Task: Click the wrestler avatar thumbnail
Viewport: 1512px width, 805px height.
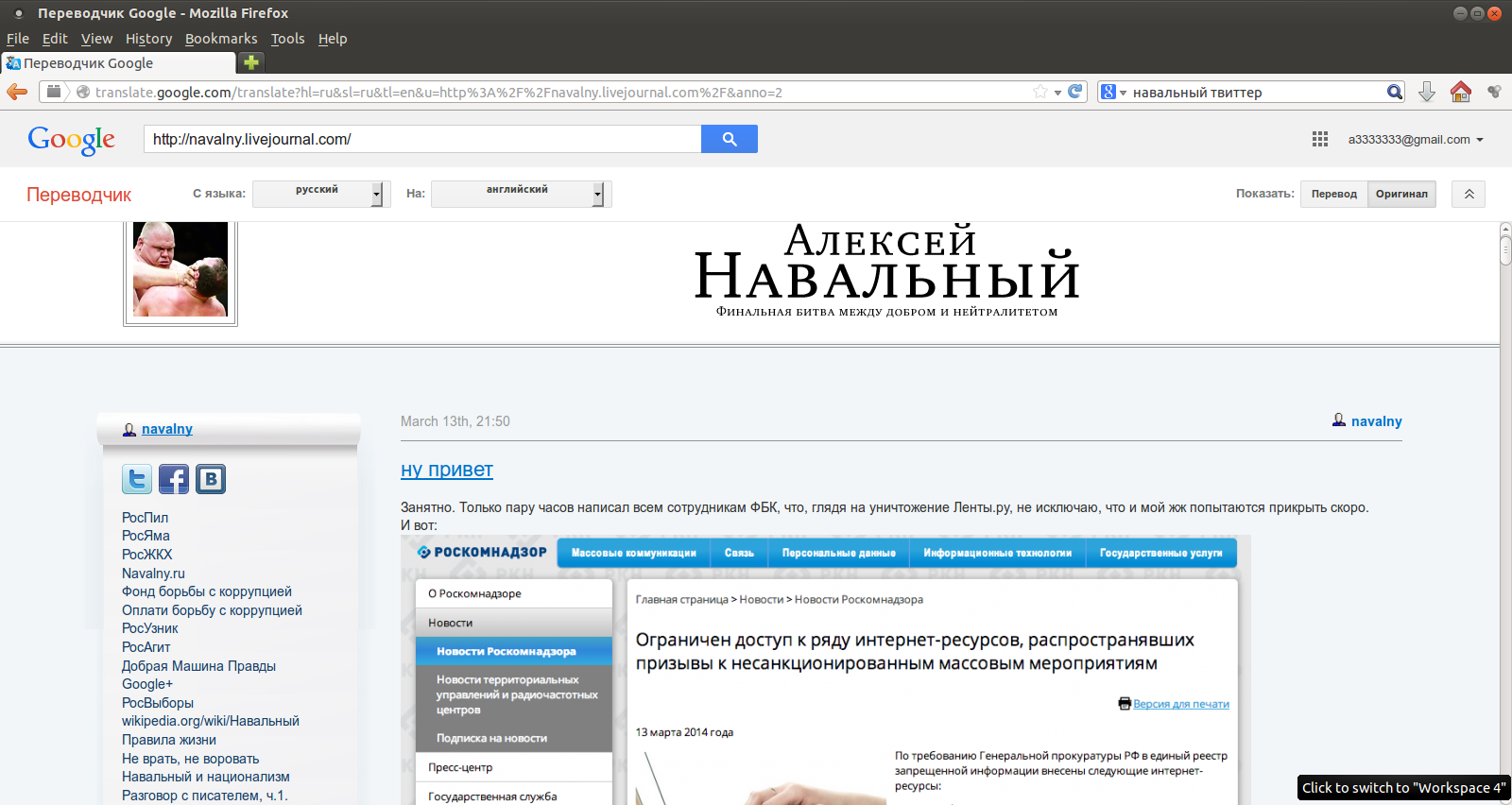Action: (x=180, y=269)
